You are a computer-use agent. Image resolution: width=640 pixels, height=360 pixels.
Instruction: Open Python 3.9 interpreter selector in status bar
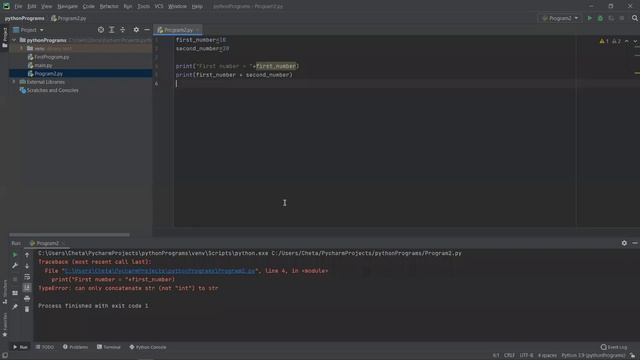click(x=593, y=356)
